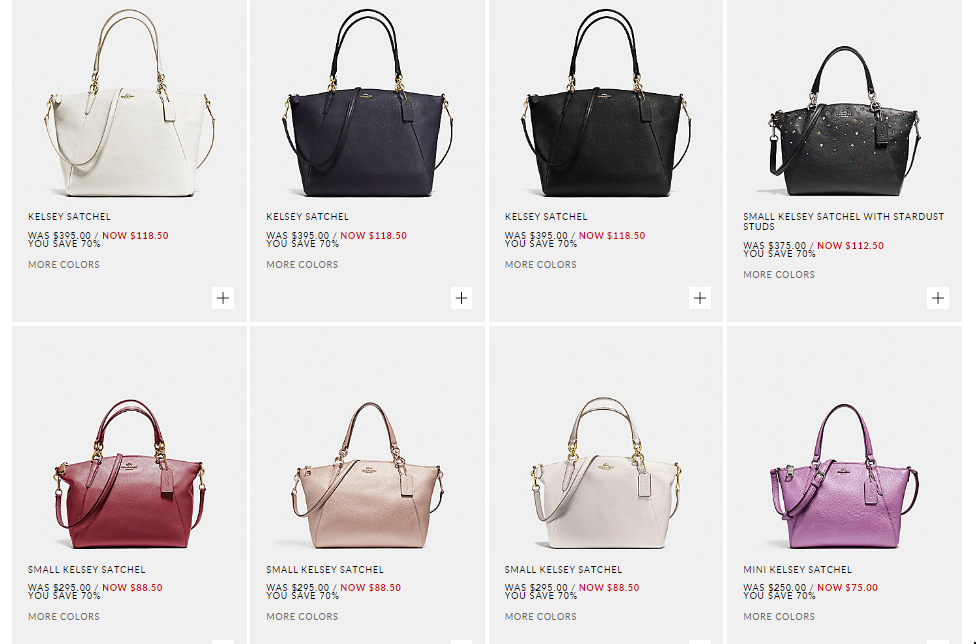Open the purple Mini Kelsey Satchel image
Screen dimensions: 976x644
tap(845, 476)
